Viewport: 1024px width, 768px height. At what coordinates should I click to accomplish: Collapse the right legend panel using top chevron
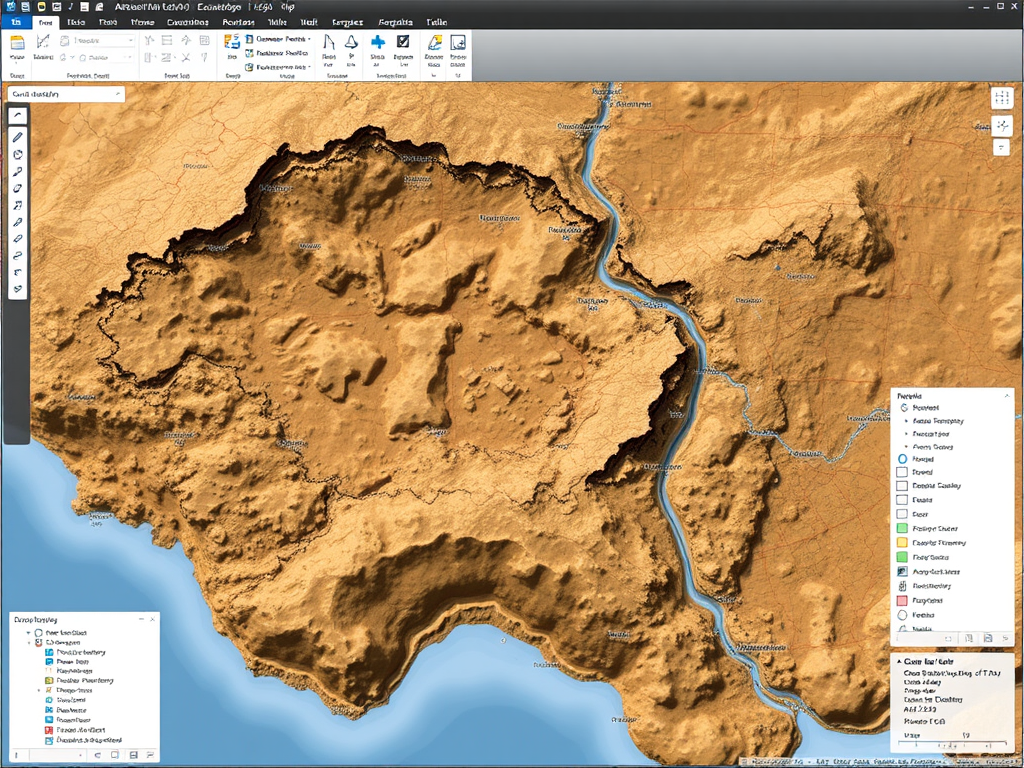(x=1005, y=396)
